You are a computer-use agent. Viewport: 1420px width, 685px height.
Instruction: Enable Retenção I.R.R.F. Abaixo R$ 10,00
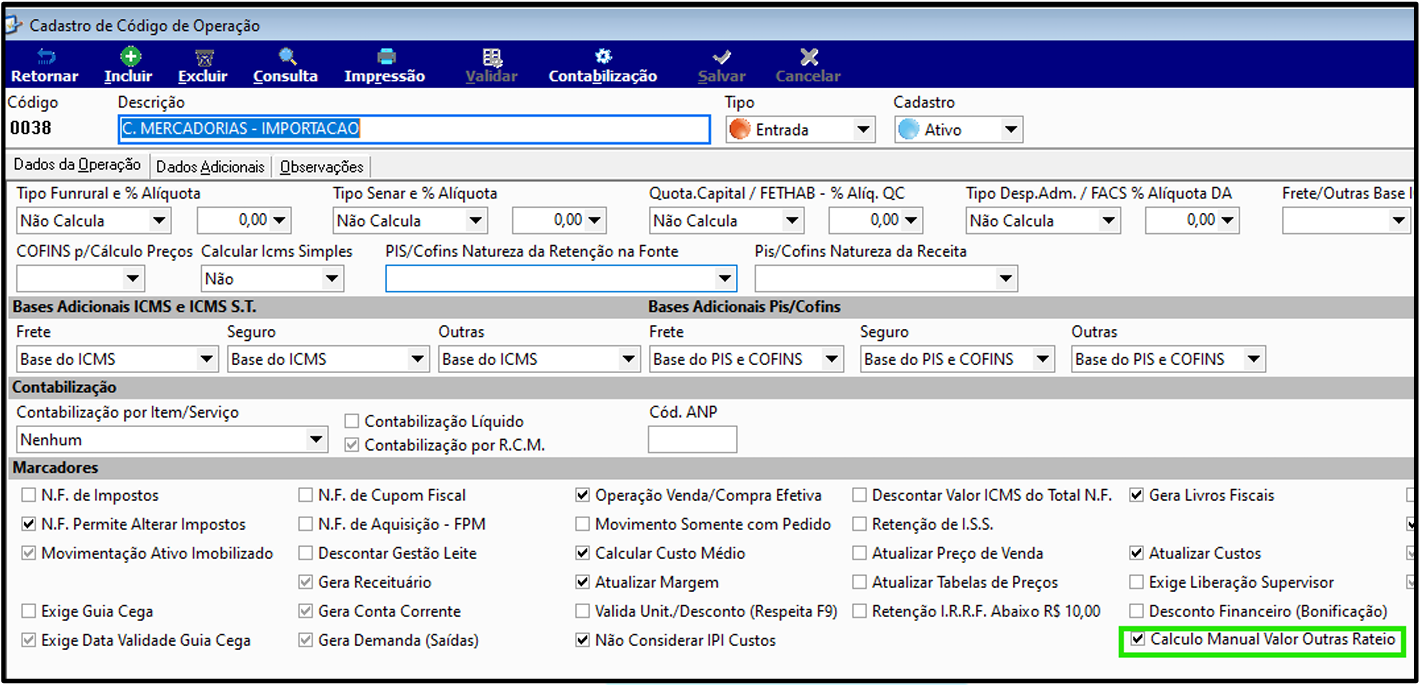[859, 611]
